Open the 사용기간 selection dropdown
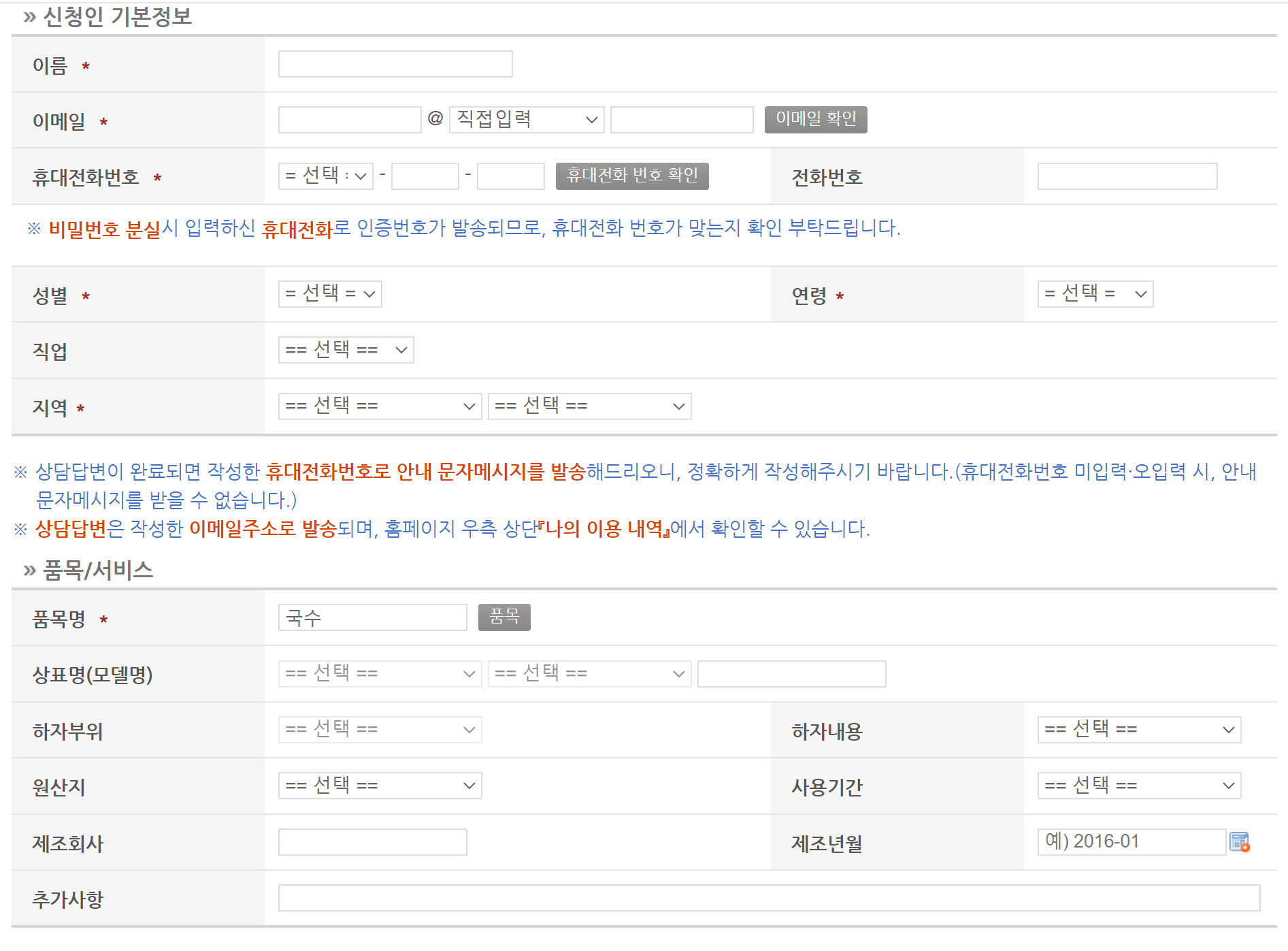 pyautogui.click(x=1138, y=785)
